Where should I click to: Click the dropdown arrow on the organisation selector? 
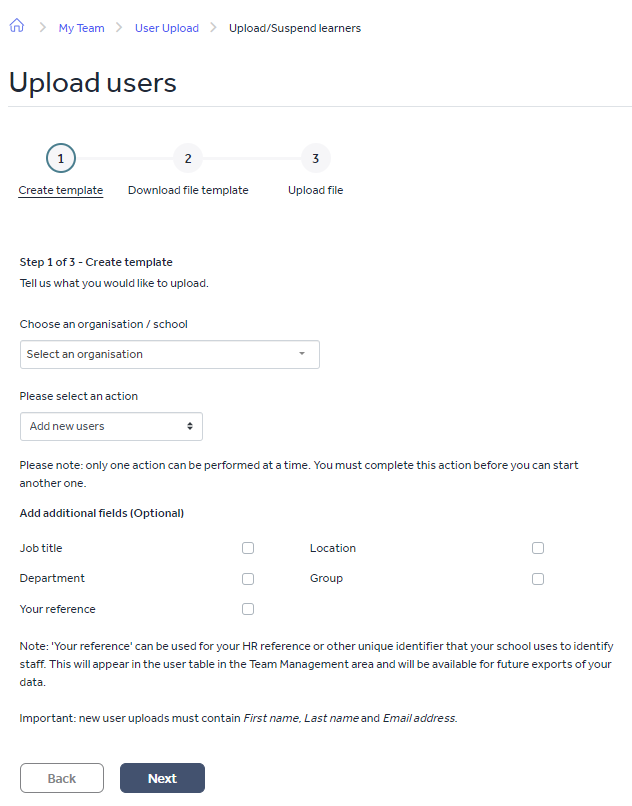[303, 354]
